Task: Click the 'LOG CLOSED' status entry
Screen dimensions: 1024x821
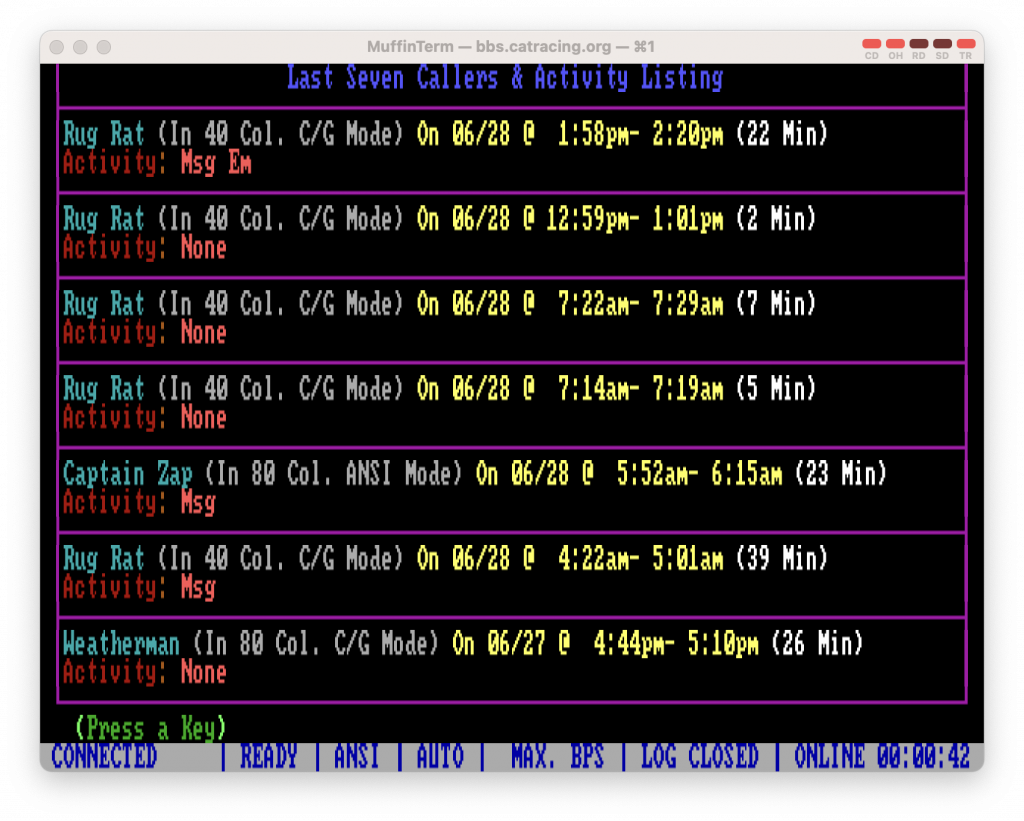Action: point(699,757)
